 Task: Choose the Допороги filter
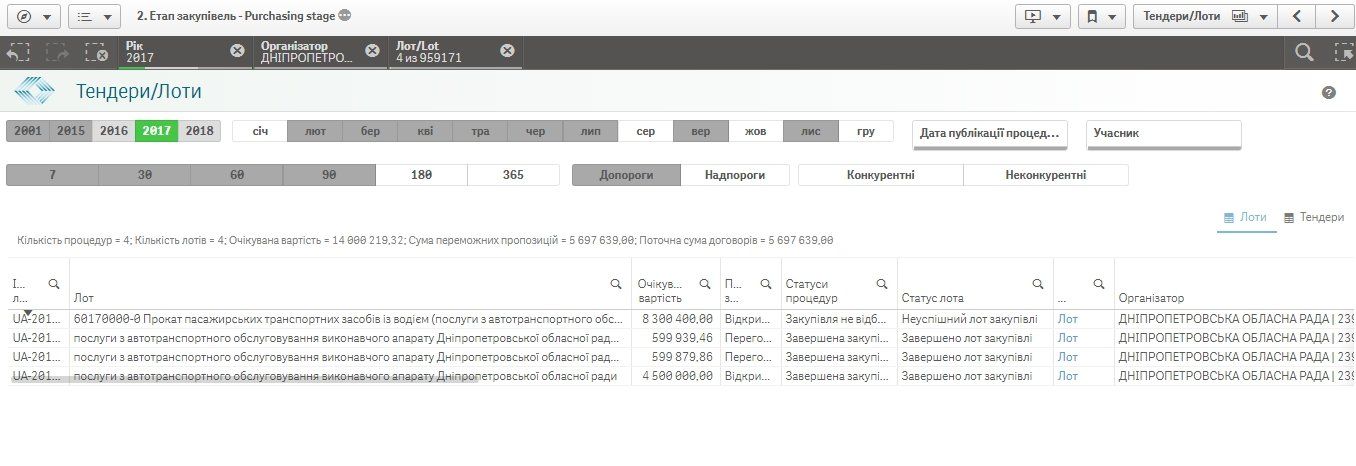[x=626, y=175]
